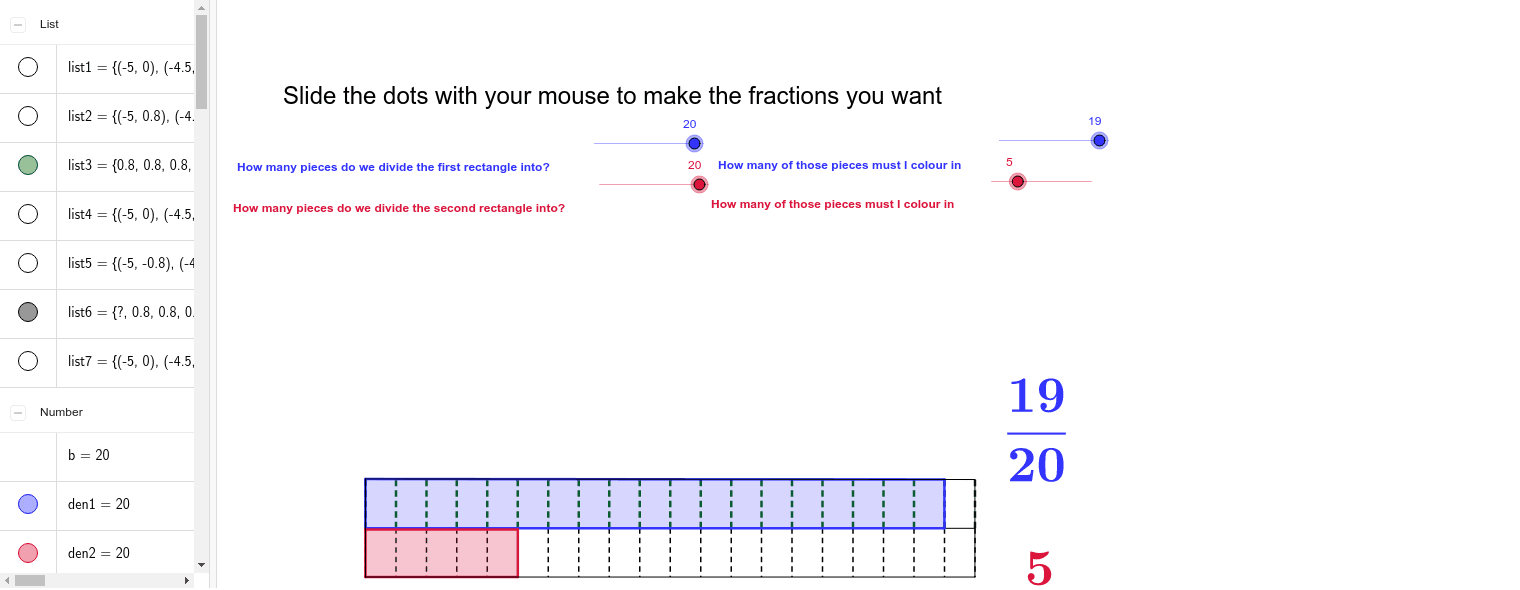This screenshot has width=1520, height=590.
Task: Show list7 using its visibility circle
Action: pyautogui.click(x=28, y=361)
